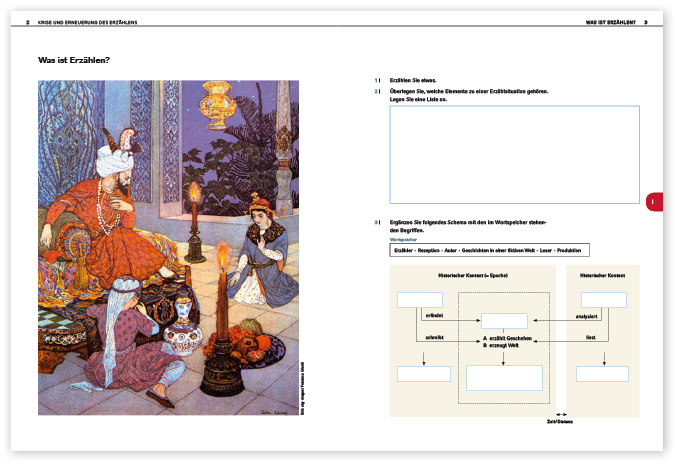This screenshot has width=677, height=465.
Task: Click the Wortspeicher word list box
Action: click(489, 250)
